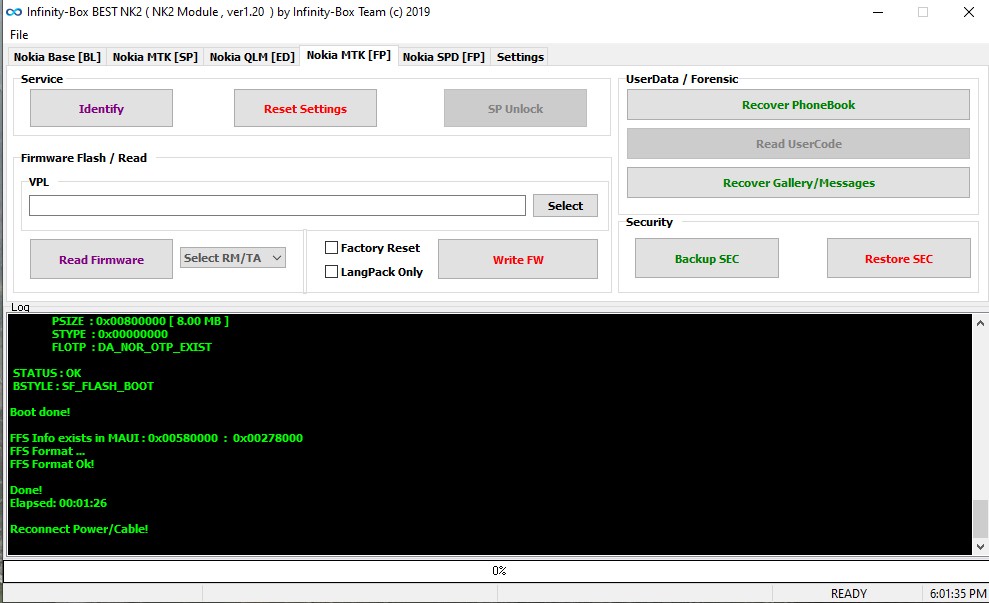The image size is (989, 603).
Task: Click the 6:01:35 PM status clock
Action: click(957, 594)
